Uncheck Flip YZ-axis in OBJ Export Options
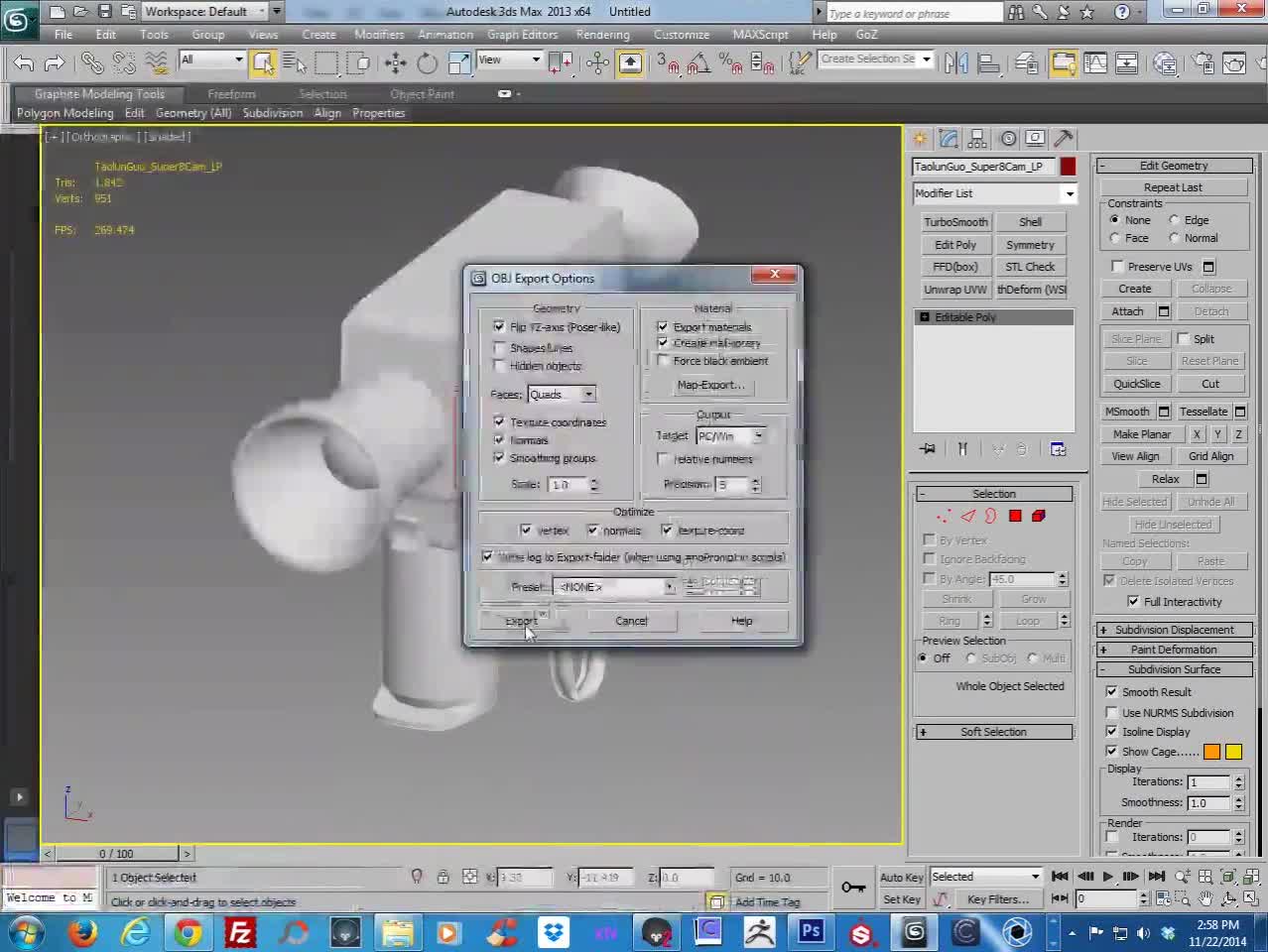 (x=499, y=326)
